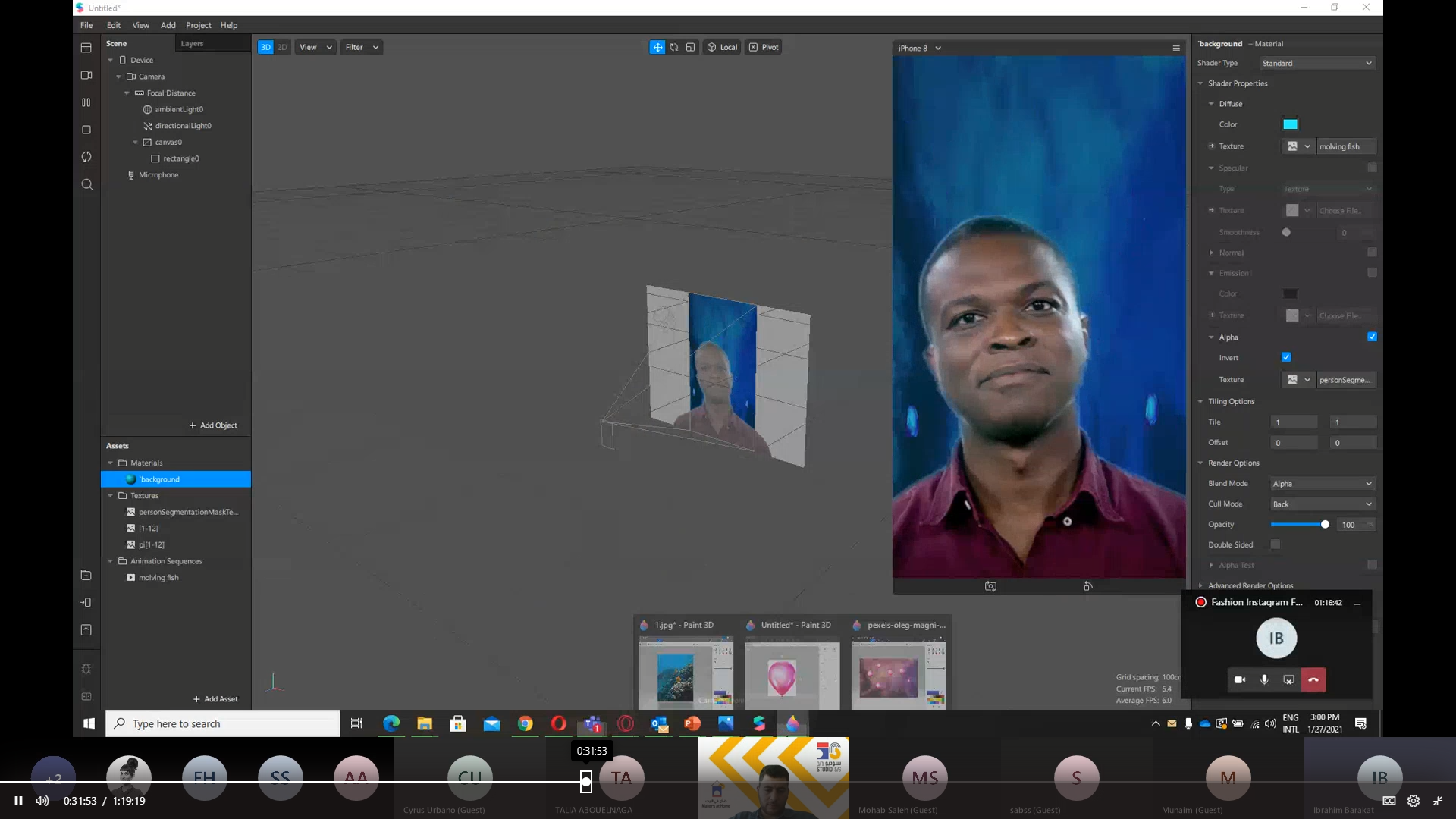Open the Filter dropdown in viewport
This screenshot has height=819, width=1456.
pos(361,47)
